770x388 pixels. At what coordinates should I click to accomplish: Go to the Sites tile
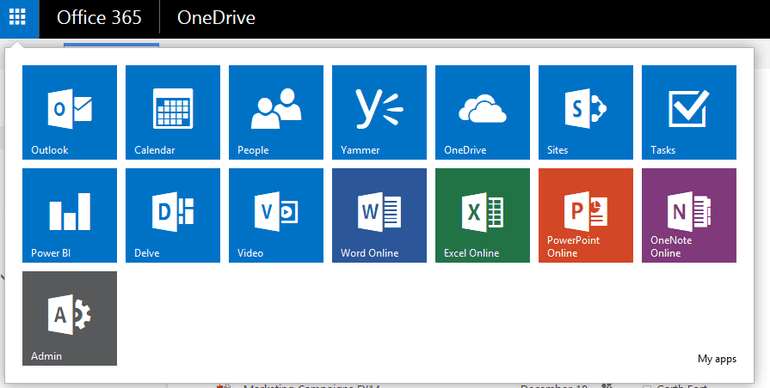click(x=586, y=112)
